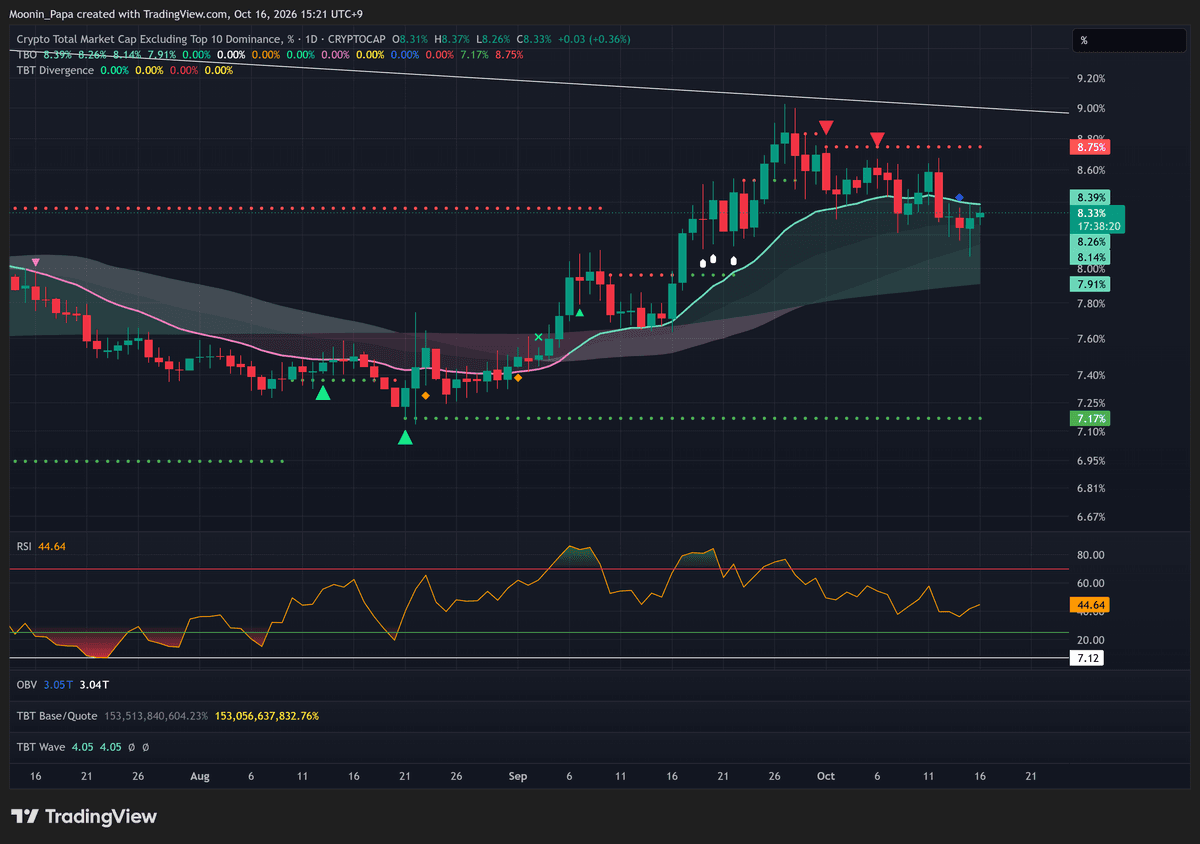Click the red 8.75% resistance price label
This screenshot has width=1200, height=844.
[x=1090, y=147]
